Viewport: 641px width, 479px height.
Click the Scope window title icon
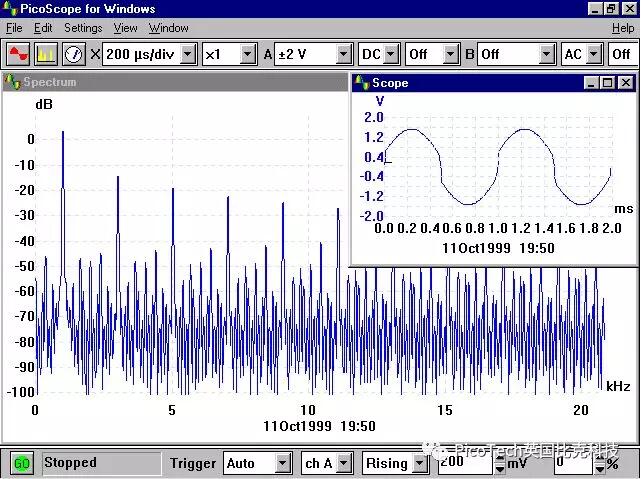tap(361, 83)
